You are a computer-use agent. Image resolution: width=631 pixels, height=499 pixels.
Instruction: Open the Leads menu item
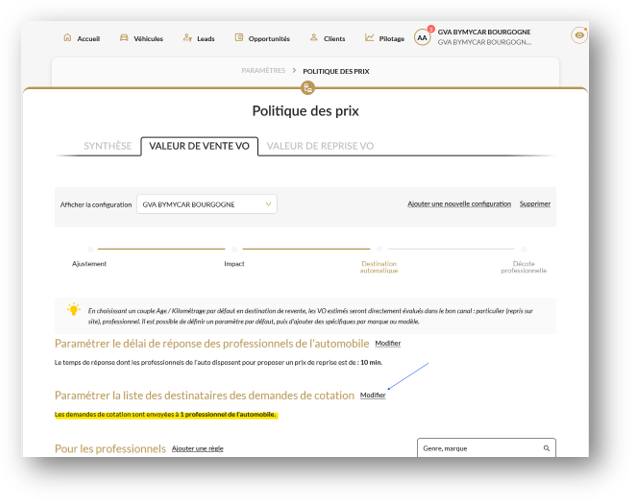pos(206,39)
